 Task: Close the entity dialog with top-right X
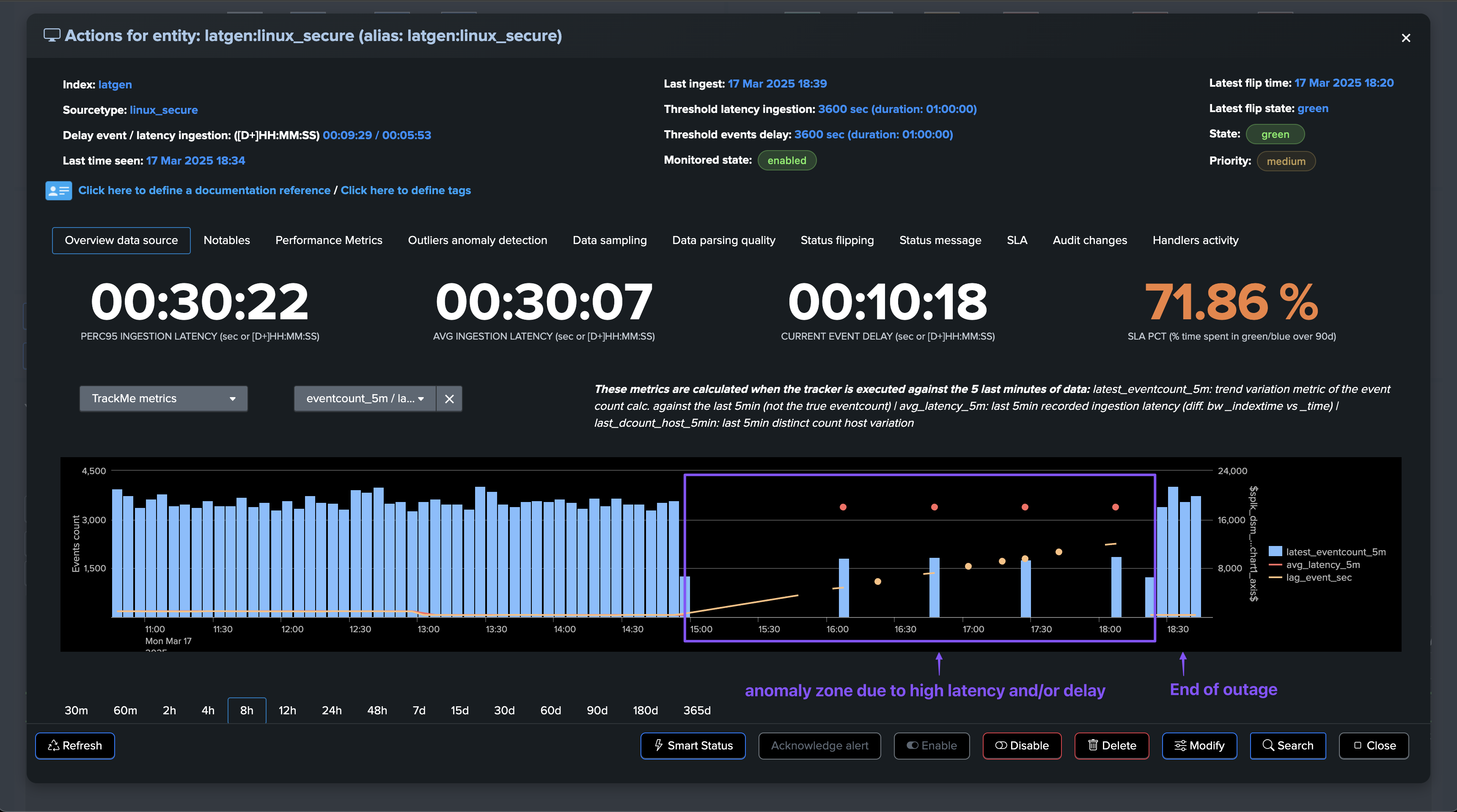1405,38
